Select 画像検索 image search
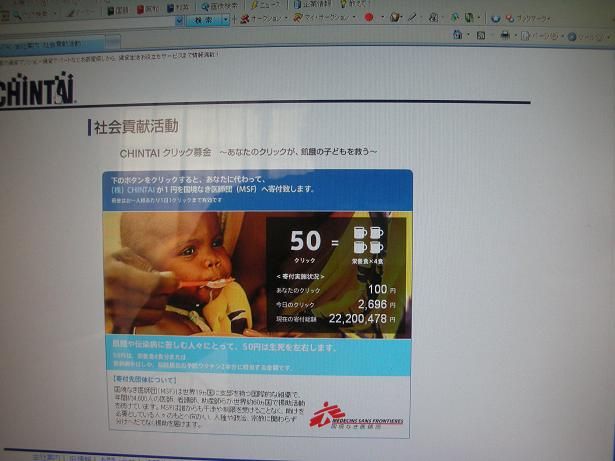 (x=219, y=6)
